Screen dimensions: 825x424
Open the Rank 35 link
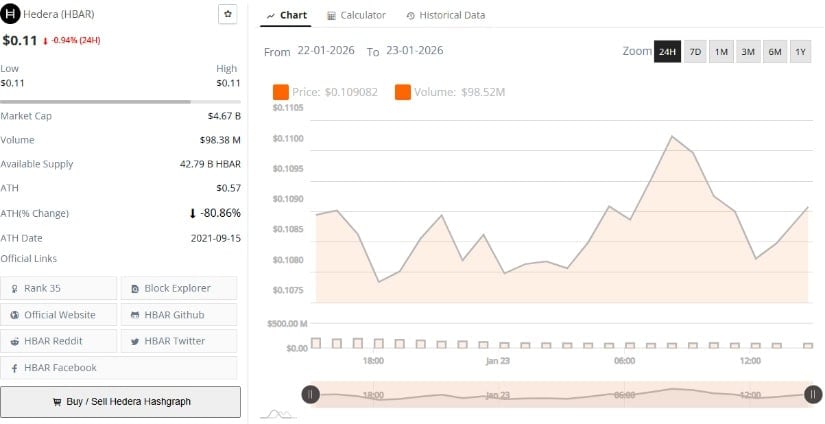click(59, 288)
